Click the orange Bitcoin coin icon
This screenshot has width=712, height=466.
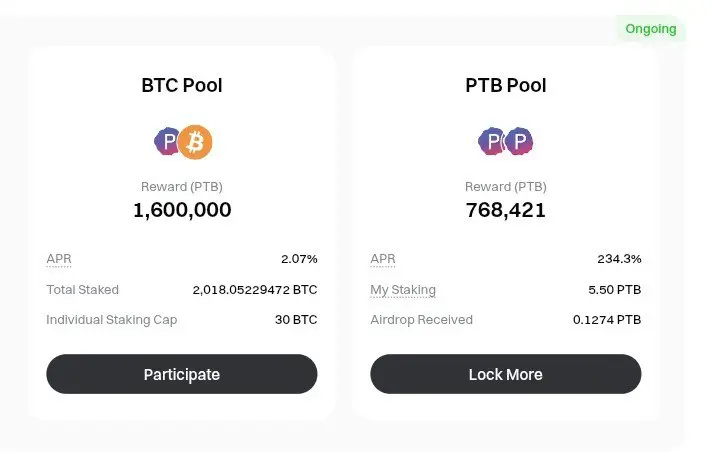[x=195, y=142]
